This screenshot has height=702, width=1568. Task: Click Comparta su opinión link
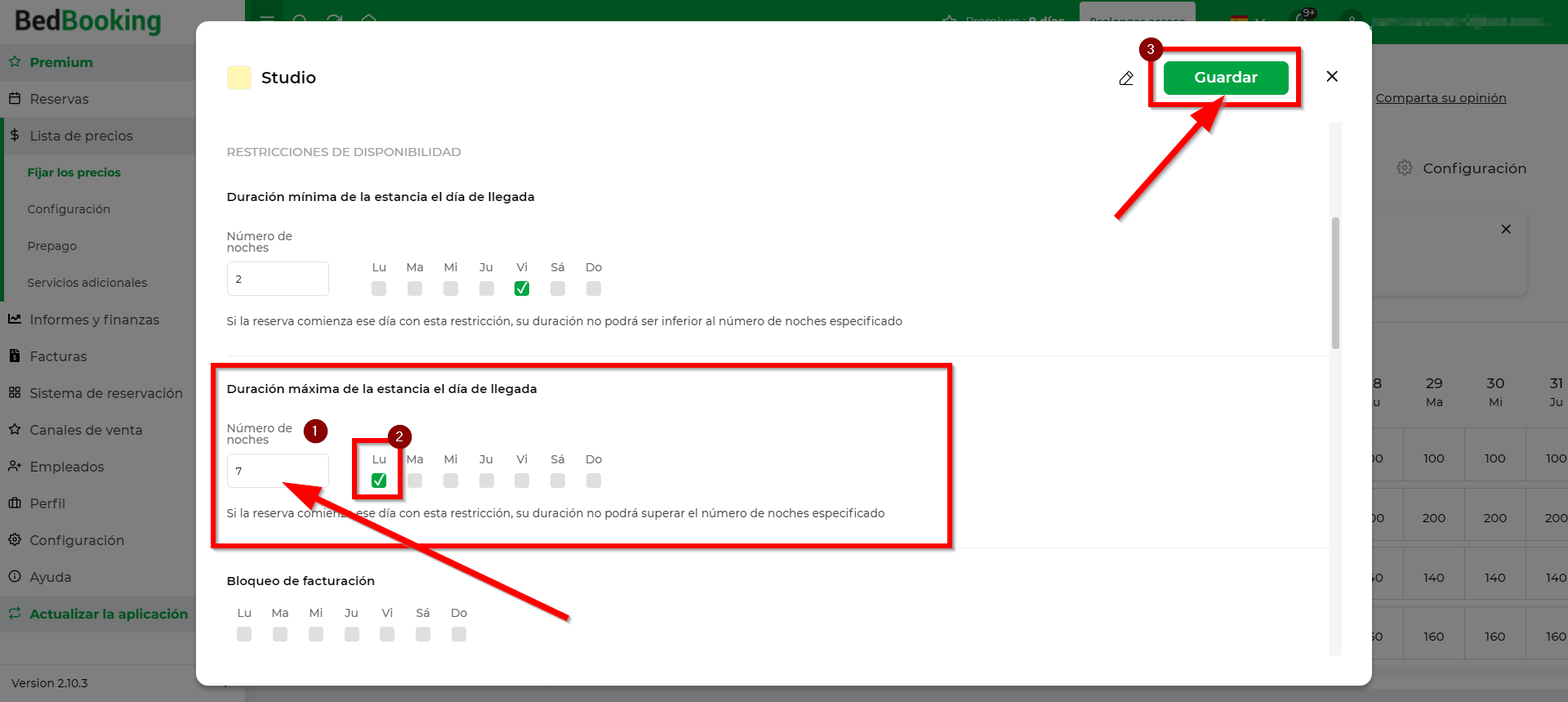(x=1441, y=98)
